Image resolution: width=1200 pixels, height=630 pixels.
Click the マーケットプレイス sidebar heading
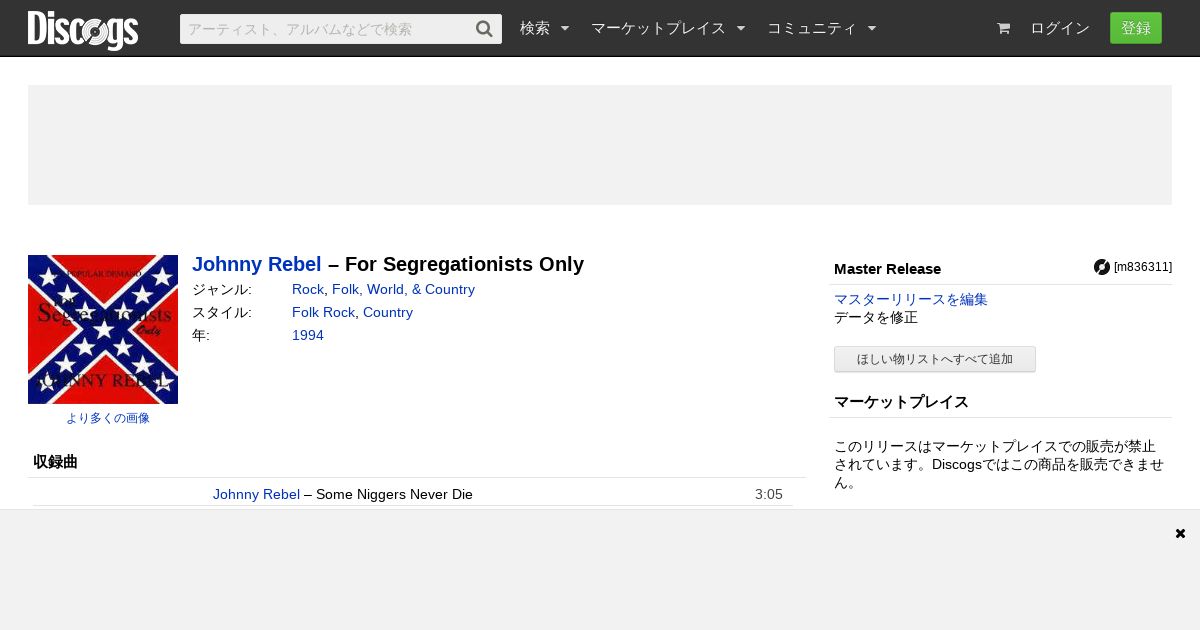point(901,402)
